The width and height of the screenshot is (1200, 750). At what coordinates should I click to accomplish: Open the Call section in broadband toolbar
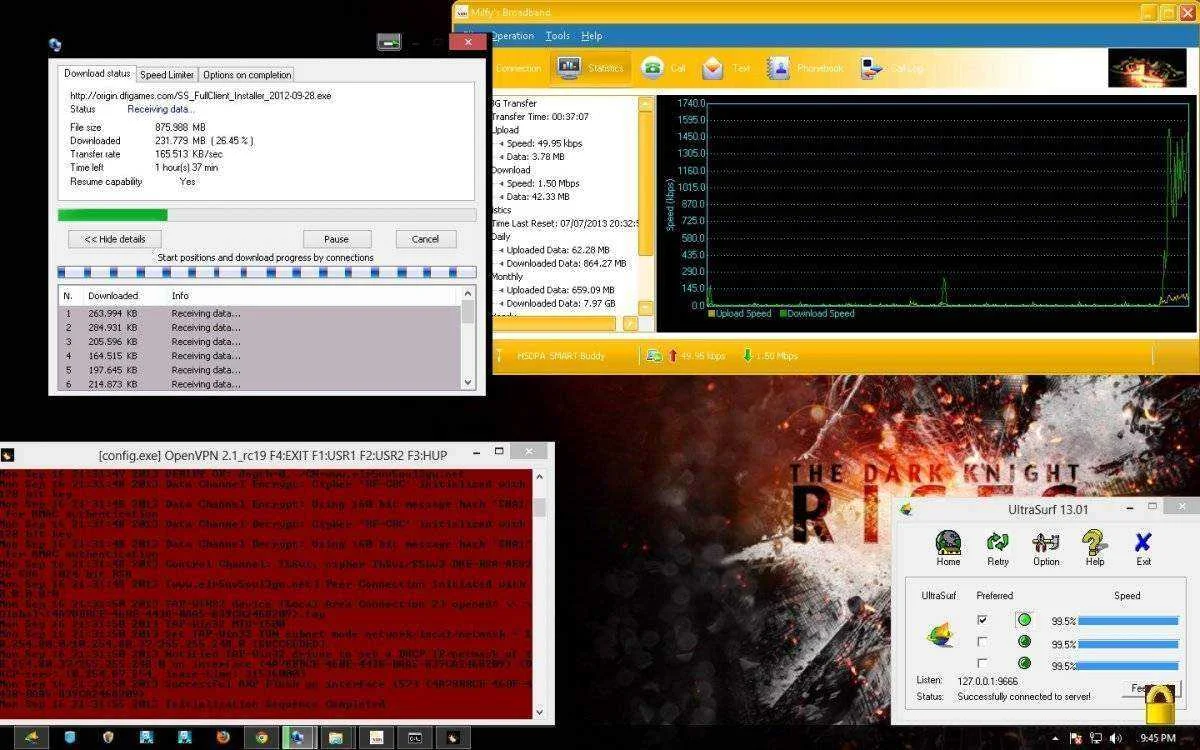(665, 68)
